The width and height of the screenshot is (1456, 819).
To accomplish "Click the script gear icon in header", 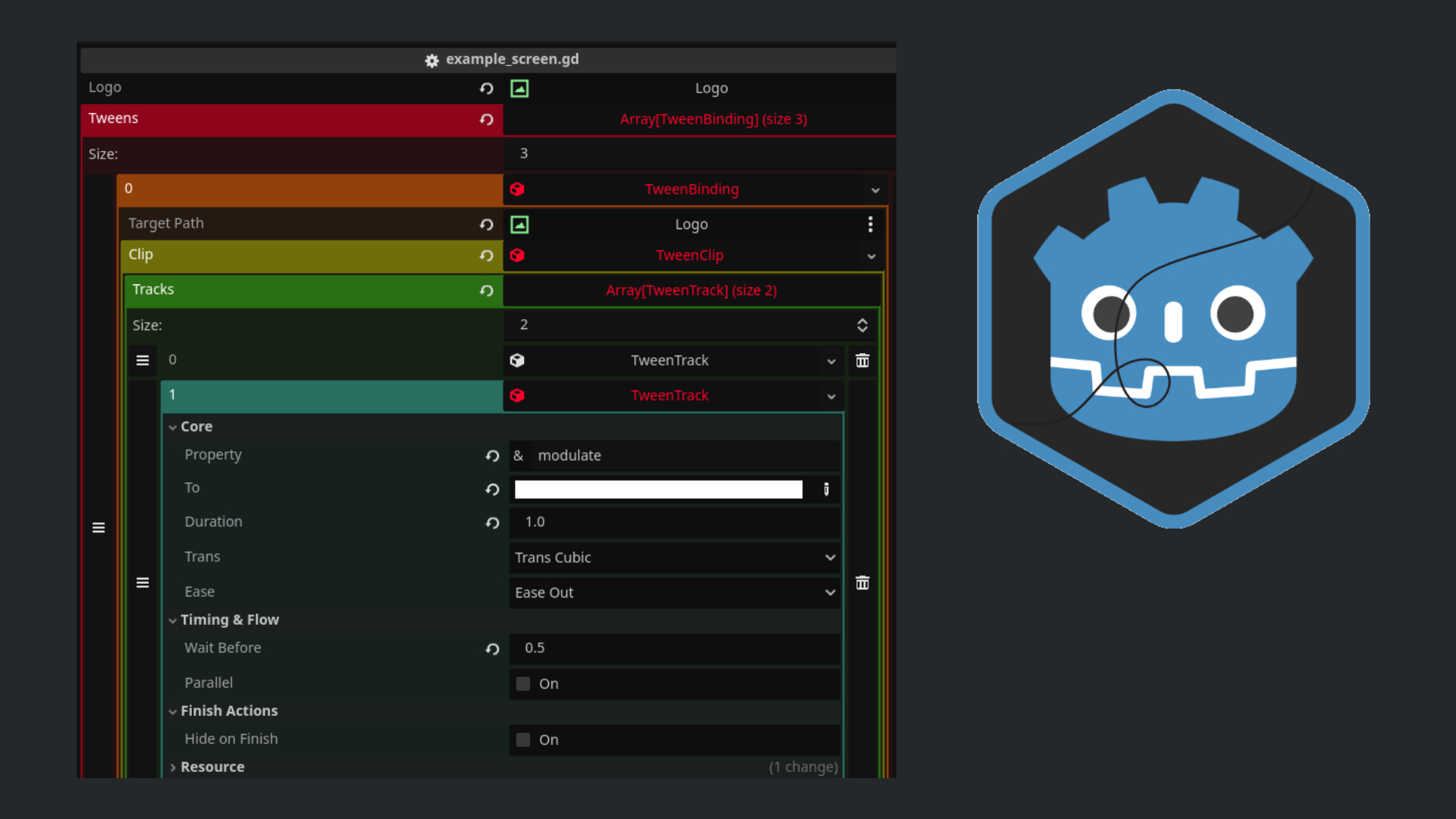I will [x=431, y=61].
